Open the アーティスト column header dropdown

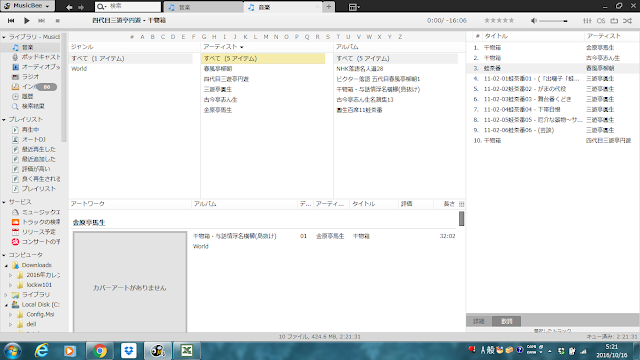coord(242,47)
